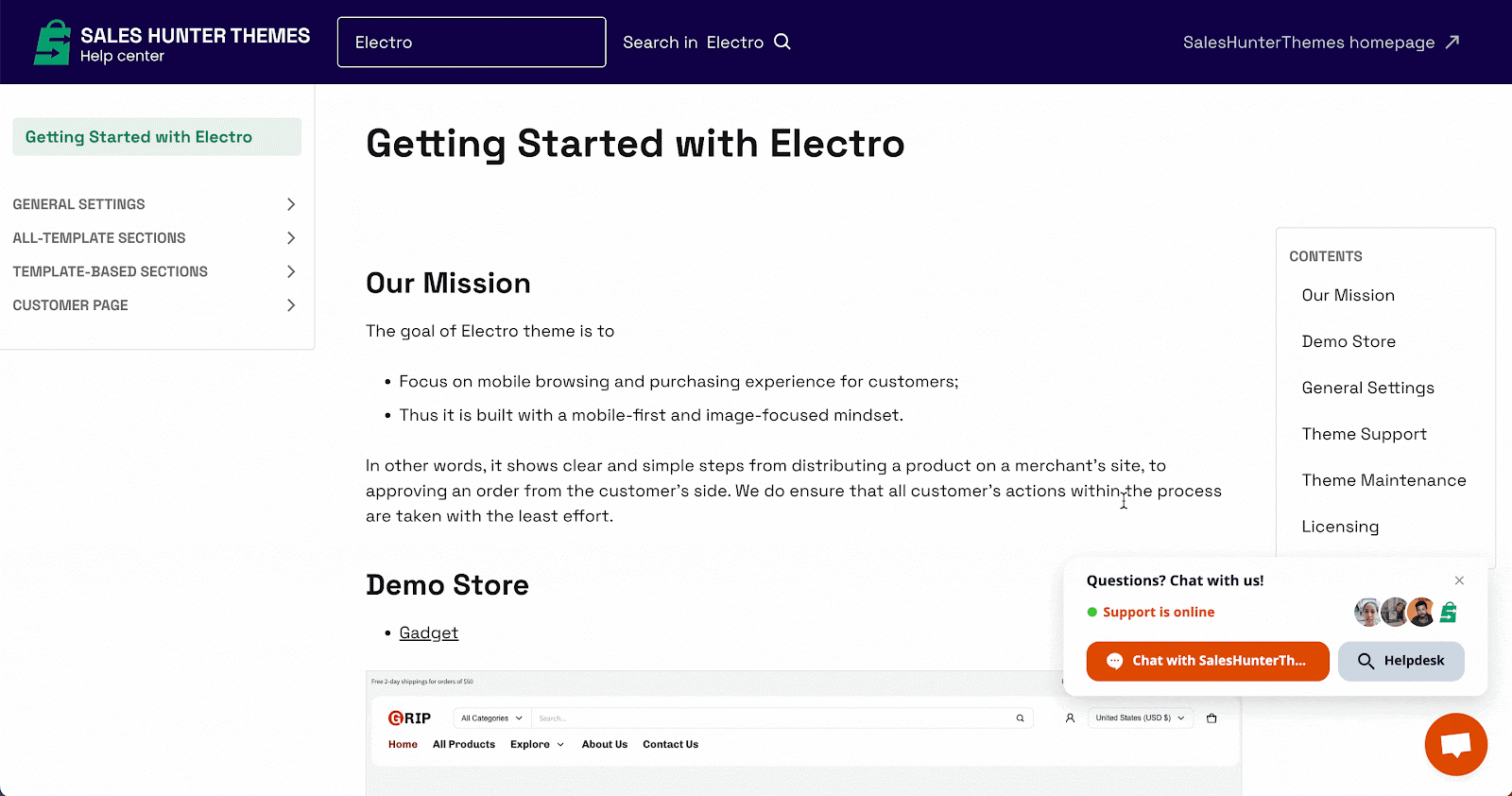Viewport: 1512px width, 796px height.
Task: Click the external arrow beside SalesHunterThemes homepage
Action: [x=1452, y=42]
